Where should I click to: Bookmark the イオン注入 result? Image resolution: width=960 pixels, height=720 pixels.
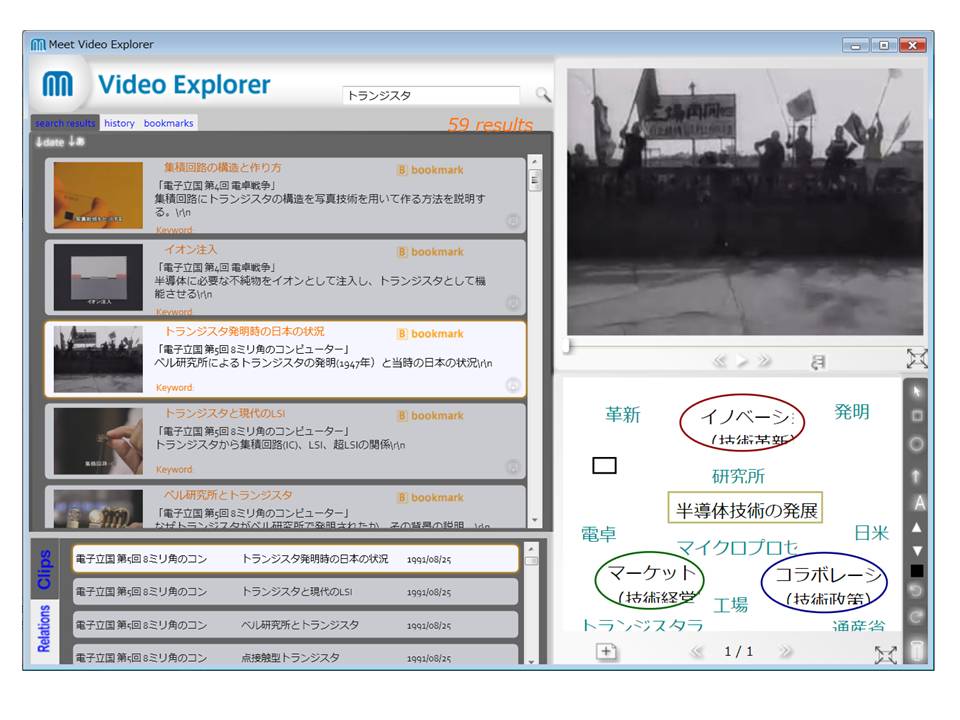coord(431,252)
